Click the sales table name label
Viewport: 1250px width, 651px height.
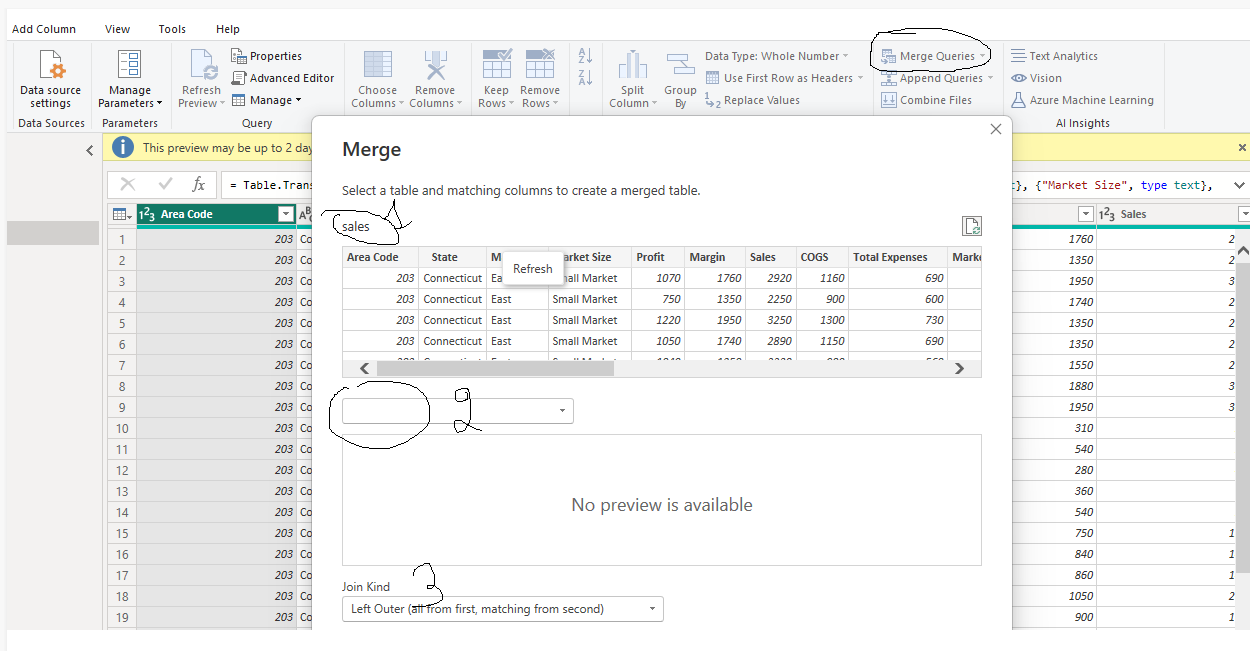[x=356, y=227]
